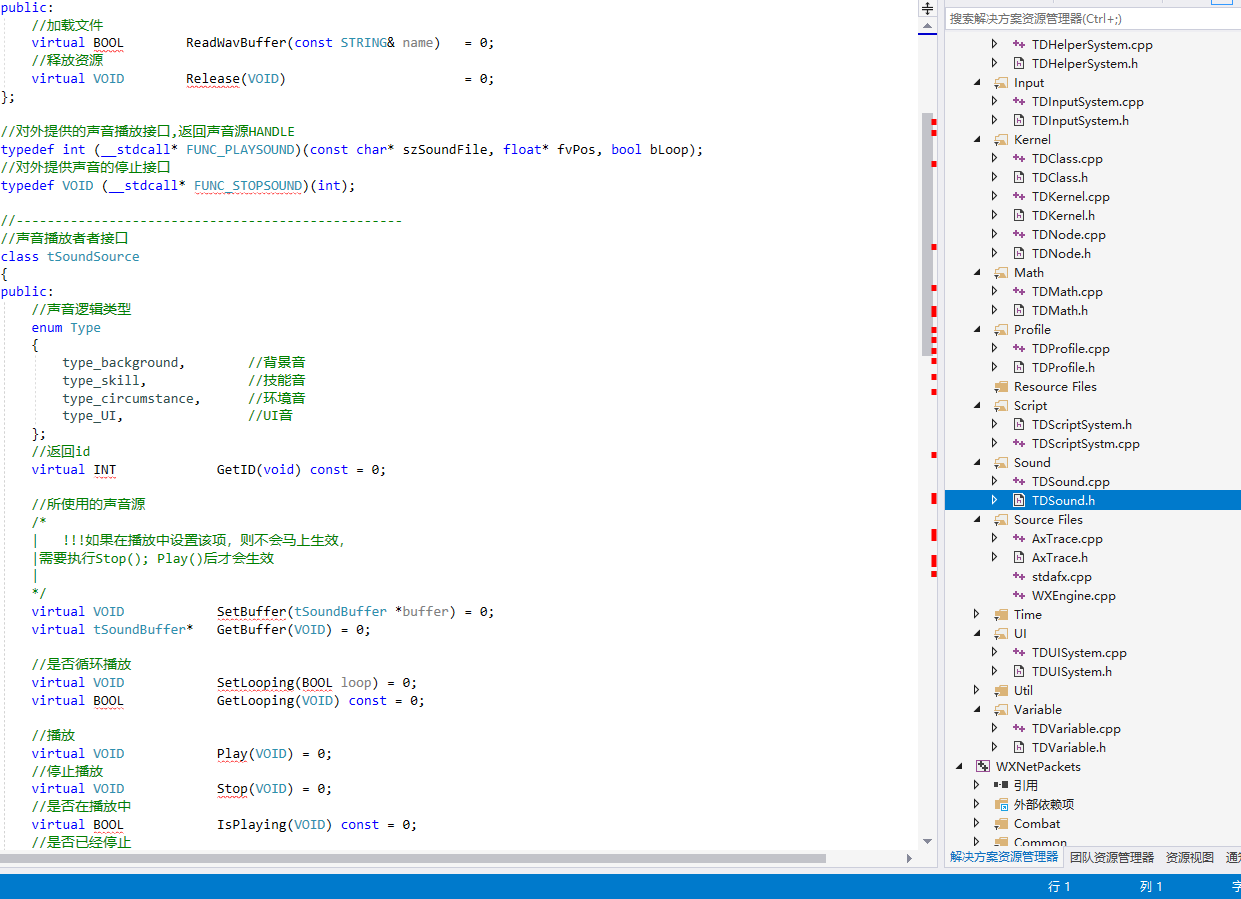The image size is (1241, 899).
Task: Click the 引用 references icon
Action: (1001, 786)
